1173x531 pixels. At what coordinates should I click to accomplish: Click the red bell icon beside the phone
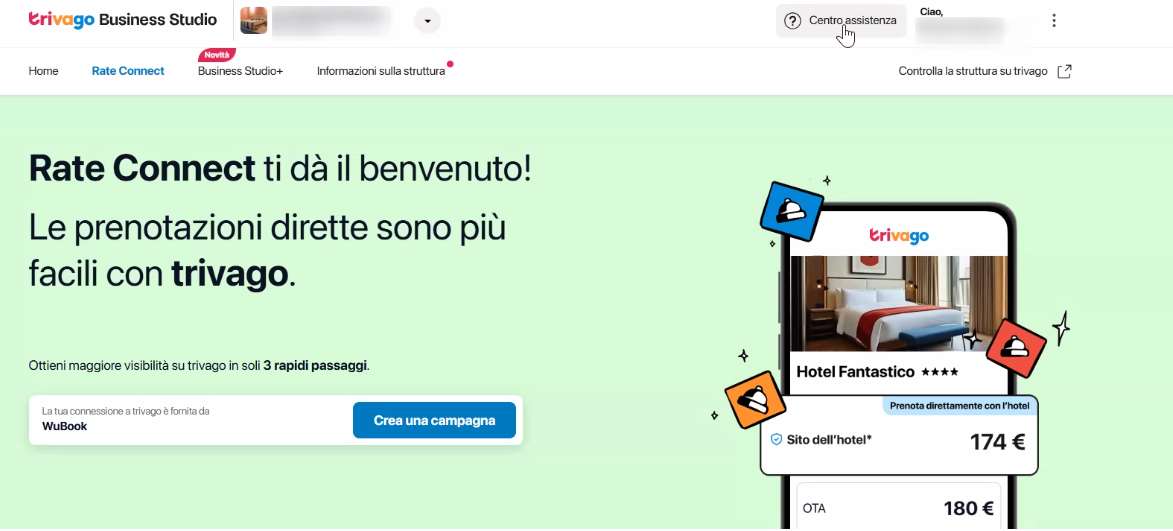click(x=1016, y=349)
